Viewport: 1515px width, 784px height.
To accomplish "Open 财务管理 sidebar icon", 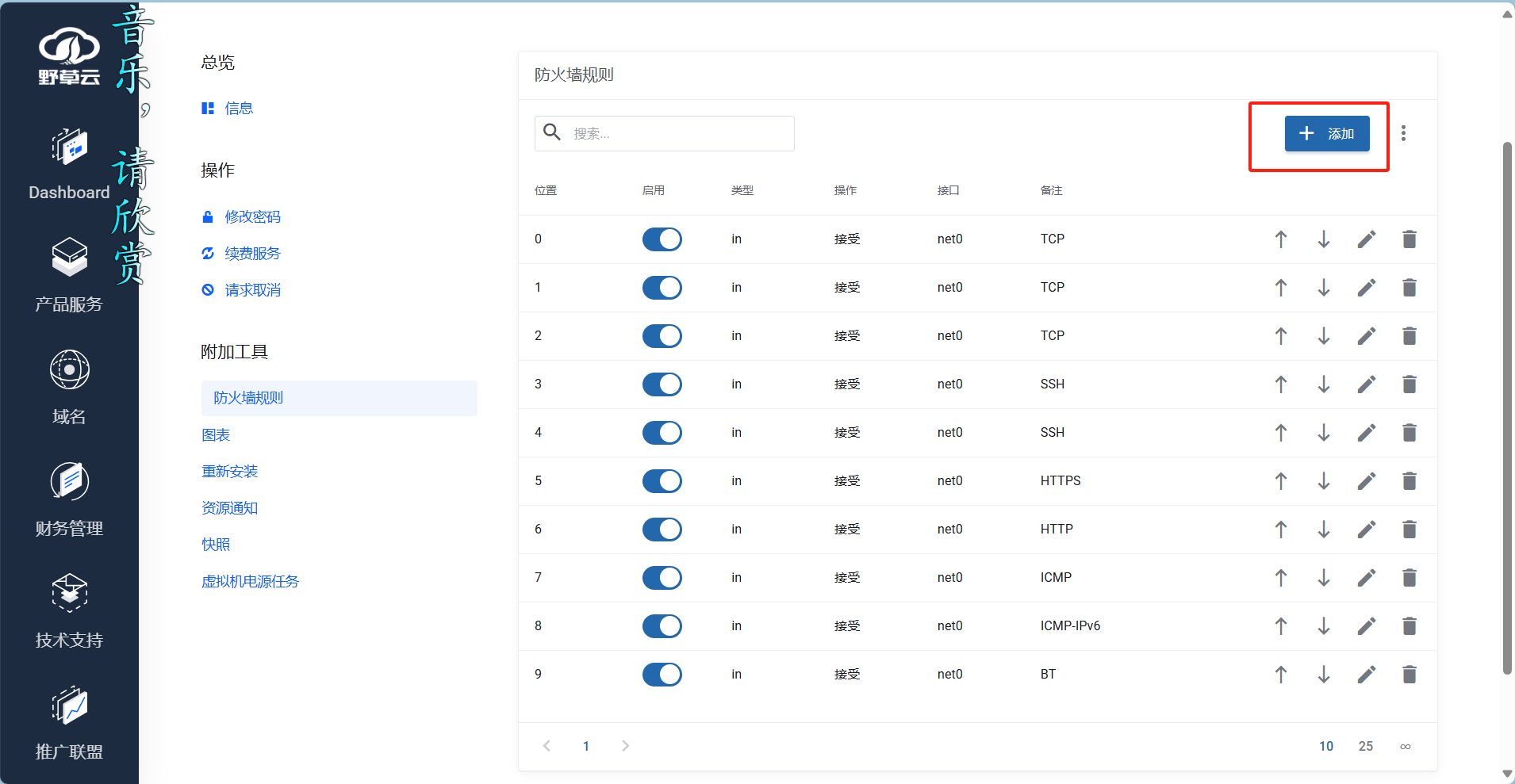I will (x=70, y=481).
